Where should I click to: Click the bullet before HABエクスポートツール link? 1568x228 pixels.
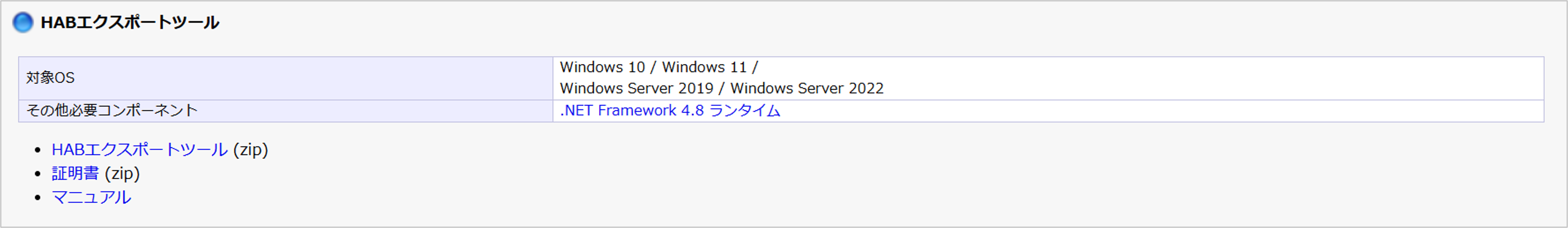point(38,150)
